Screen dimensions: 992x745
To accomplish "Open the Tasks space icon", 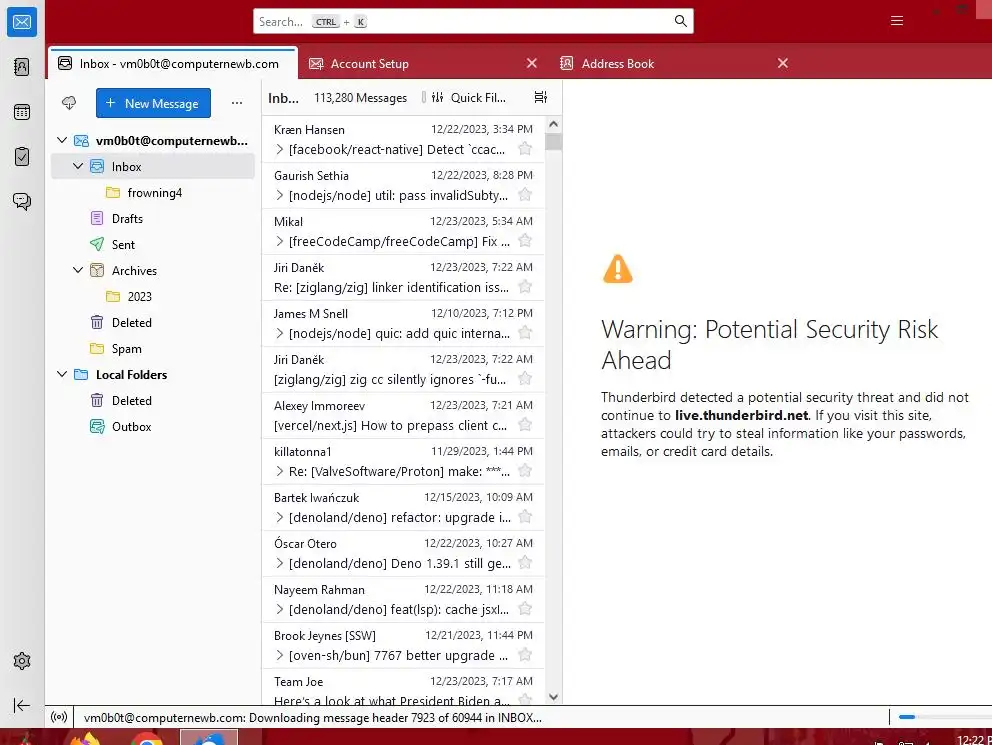I will click(x=22, y=156).
